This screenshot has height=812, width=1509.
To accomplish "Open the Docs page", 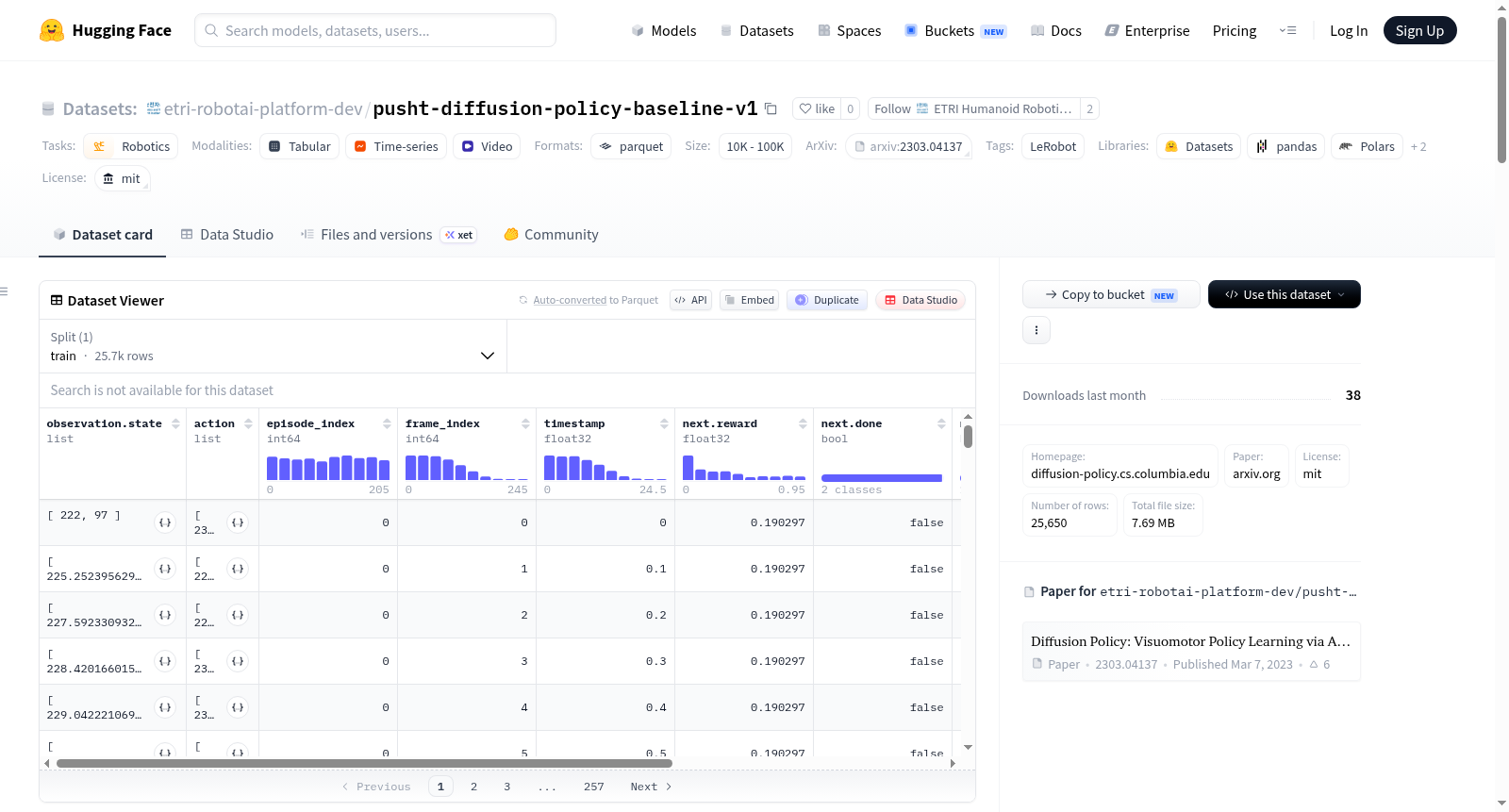I will pyautogui.click(x=1056, y=30).
